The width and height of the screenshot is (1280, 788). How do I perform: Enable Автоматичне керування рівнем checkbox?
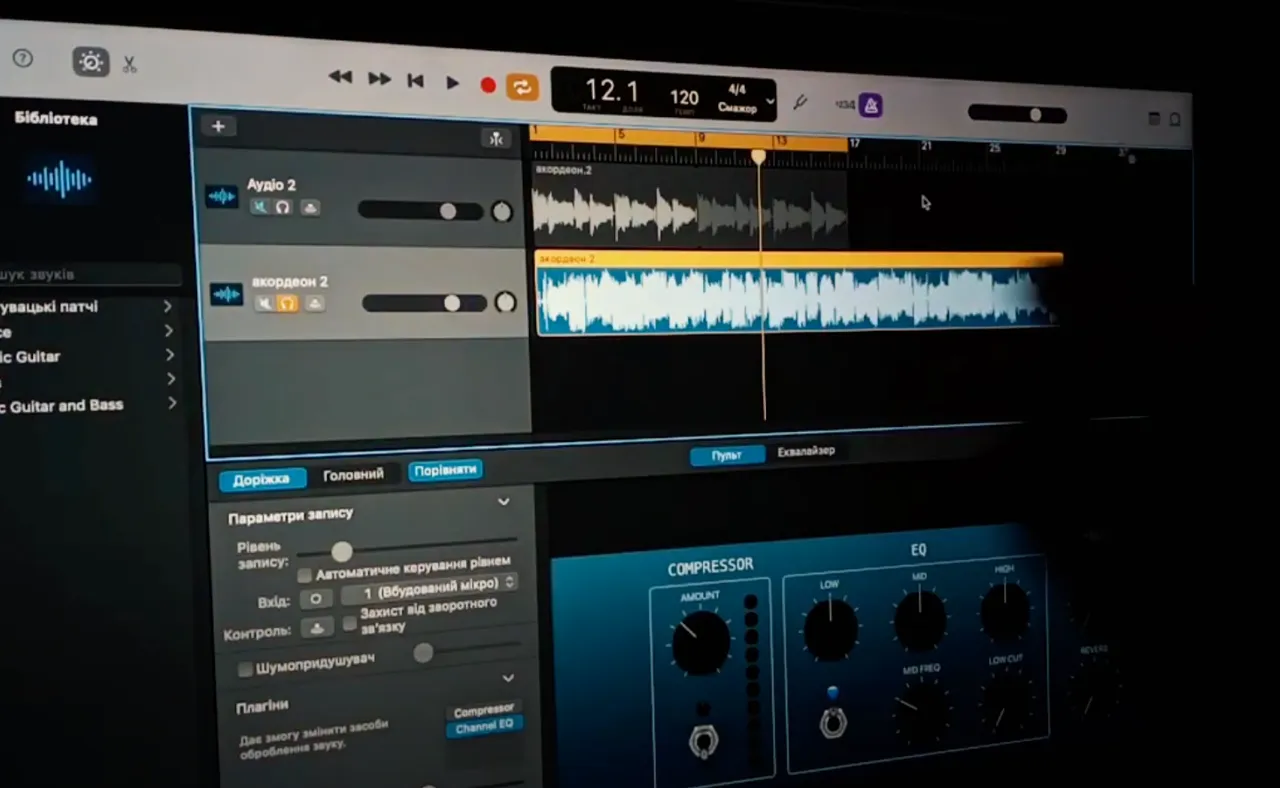(x=305, y=576)
